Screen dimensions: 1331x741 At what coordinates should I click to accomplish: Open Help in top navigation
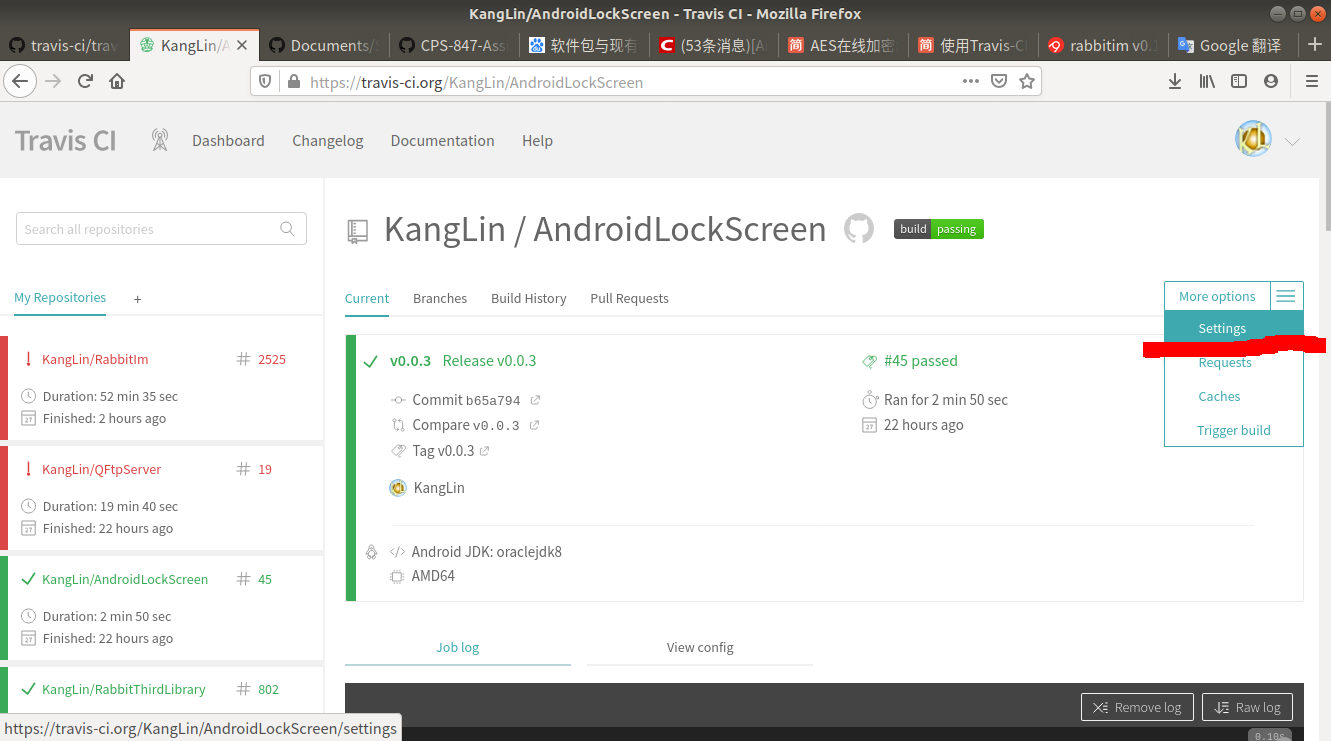pos(537,140)
